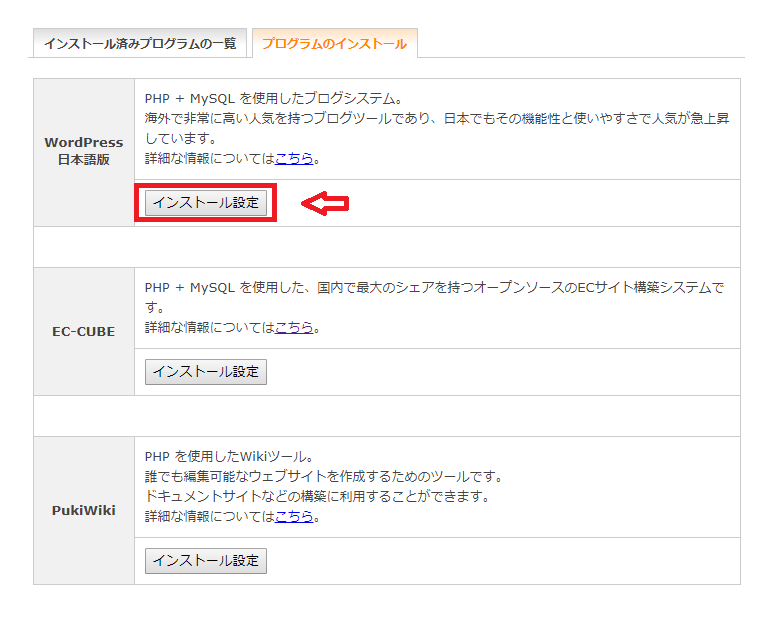
Task: Open the こちら link in WordPress description
Action: click(294, 159)
